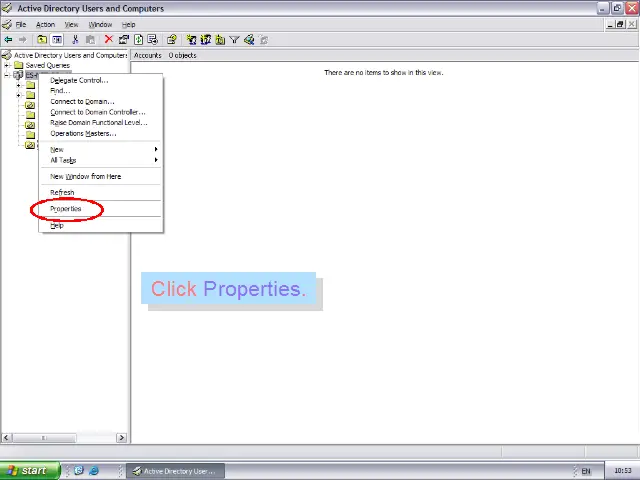The image size is (640, 480).
Task: Select Operations Masters from context menu
Action: 83,133
